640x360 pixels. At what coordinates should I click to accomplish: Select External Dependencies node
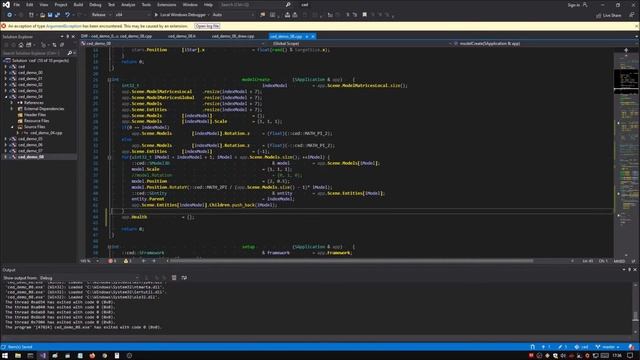[44, 109]
